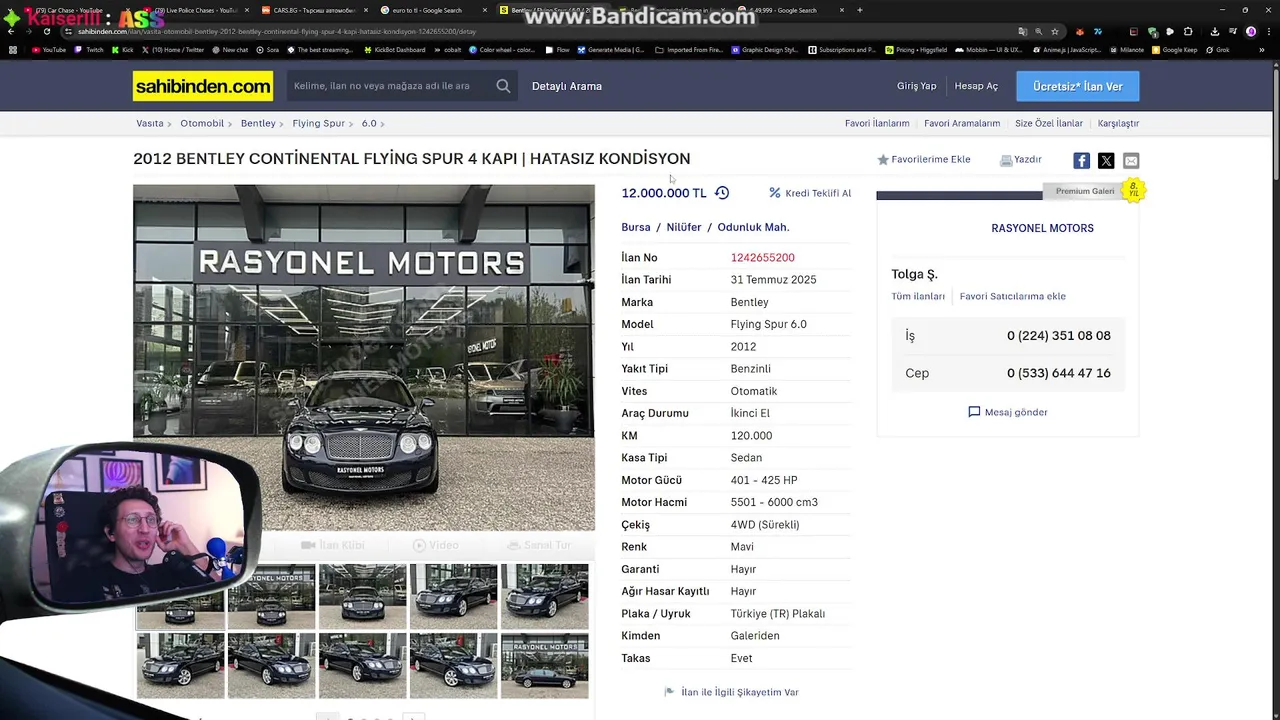Share listing on Facebook
This screenshot has width=1280, height=720.
[1081, 161]
